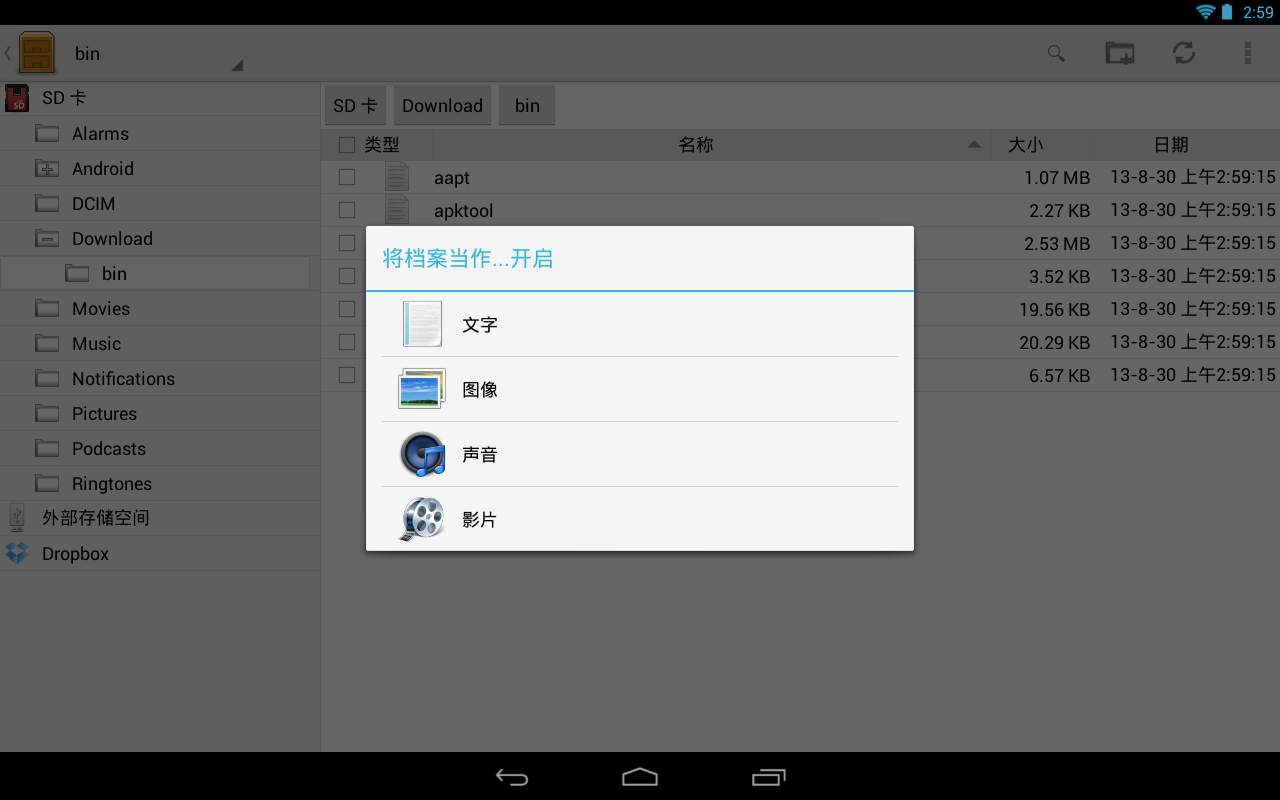Go to SD 卡 breadcrumb
The image size is (1280, 800).
[x=355, y=105]
